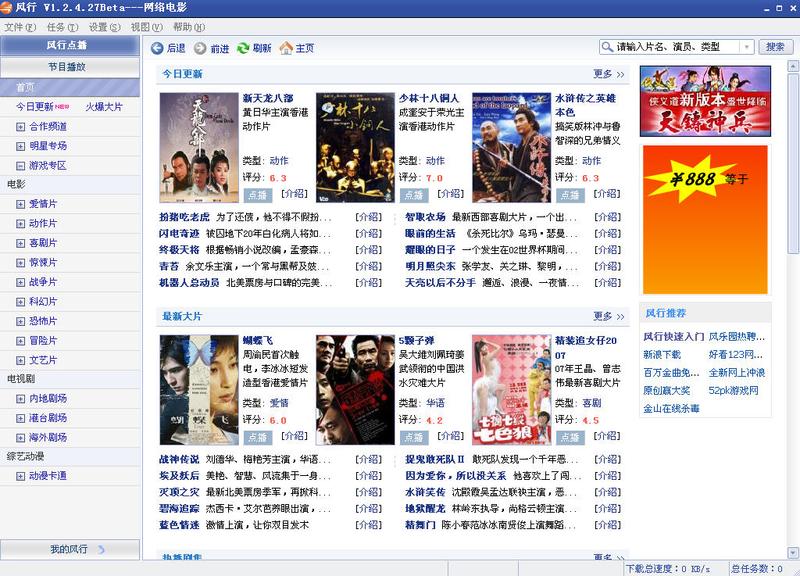The height and width of the screenshot is (576, 800).
Task: Click the page scrollbar up arrow
Action: (793, 66)
